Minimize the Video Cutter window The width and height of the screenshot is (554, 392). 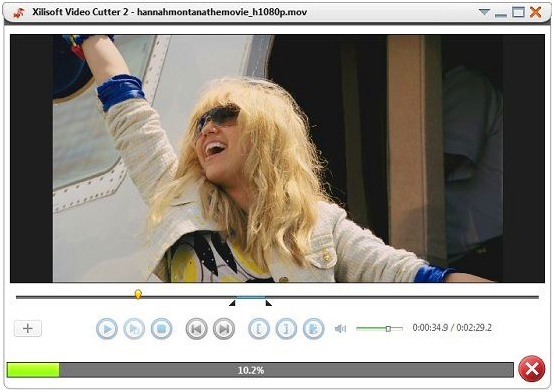[501, 14]
